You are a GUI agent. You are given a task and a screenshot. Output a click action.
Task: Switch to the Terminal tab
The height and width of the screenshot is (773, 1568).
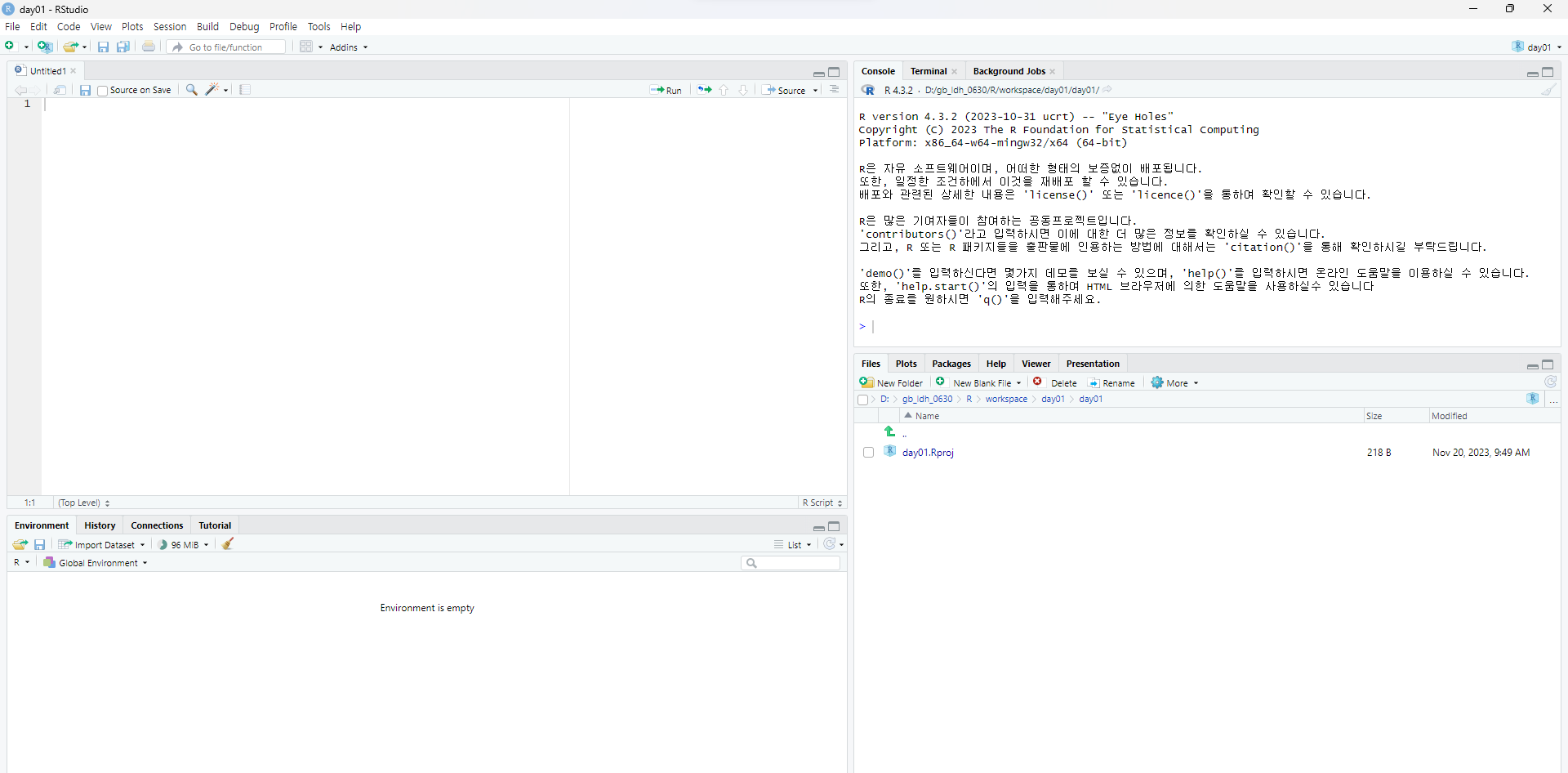[x=929, y=71]
